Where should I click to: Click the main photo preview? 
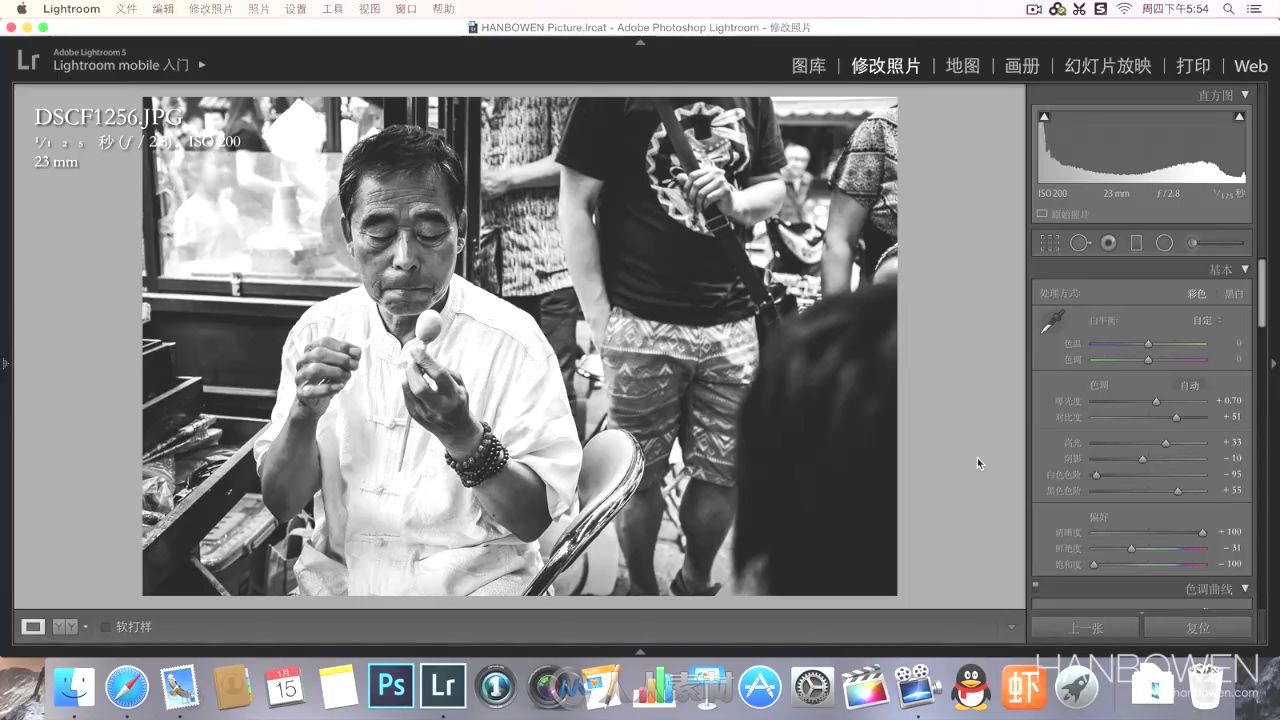point(519,346)
